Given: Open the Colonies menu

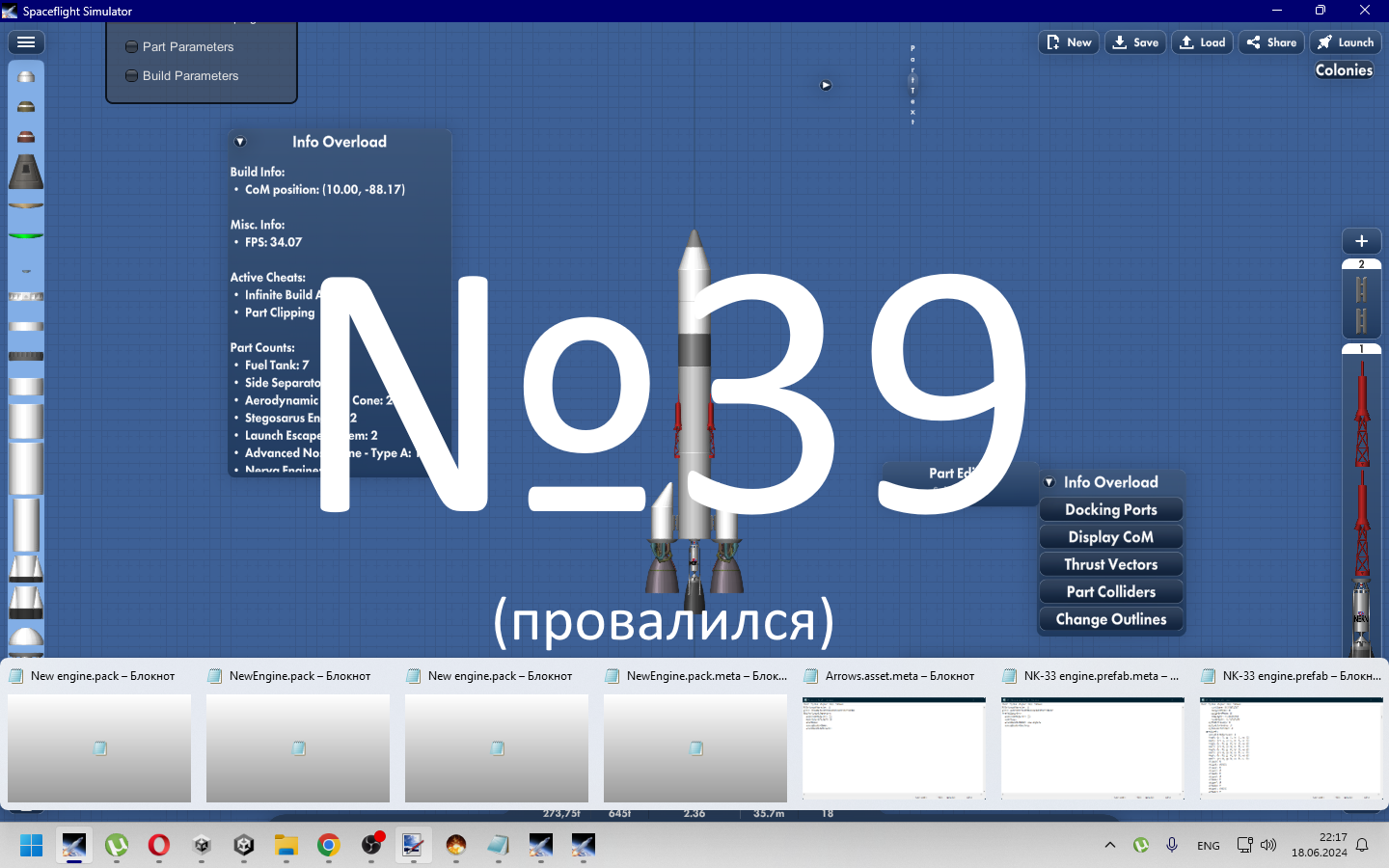Looking at the screenshot, I should pyautogui.click(x=1344, y=70).
